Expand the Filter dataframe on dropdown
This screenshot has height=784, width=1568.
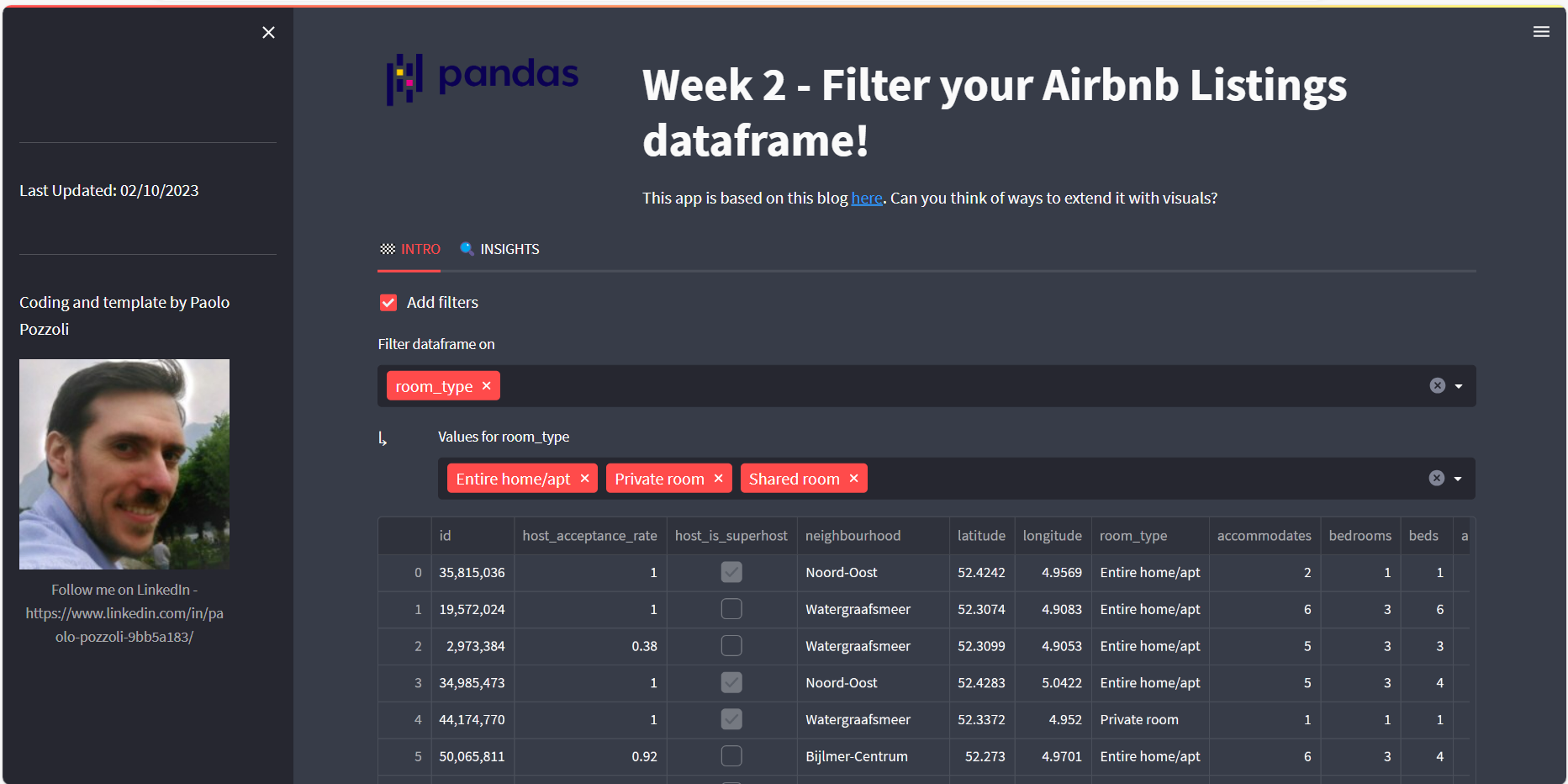coord(1459,386)
